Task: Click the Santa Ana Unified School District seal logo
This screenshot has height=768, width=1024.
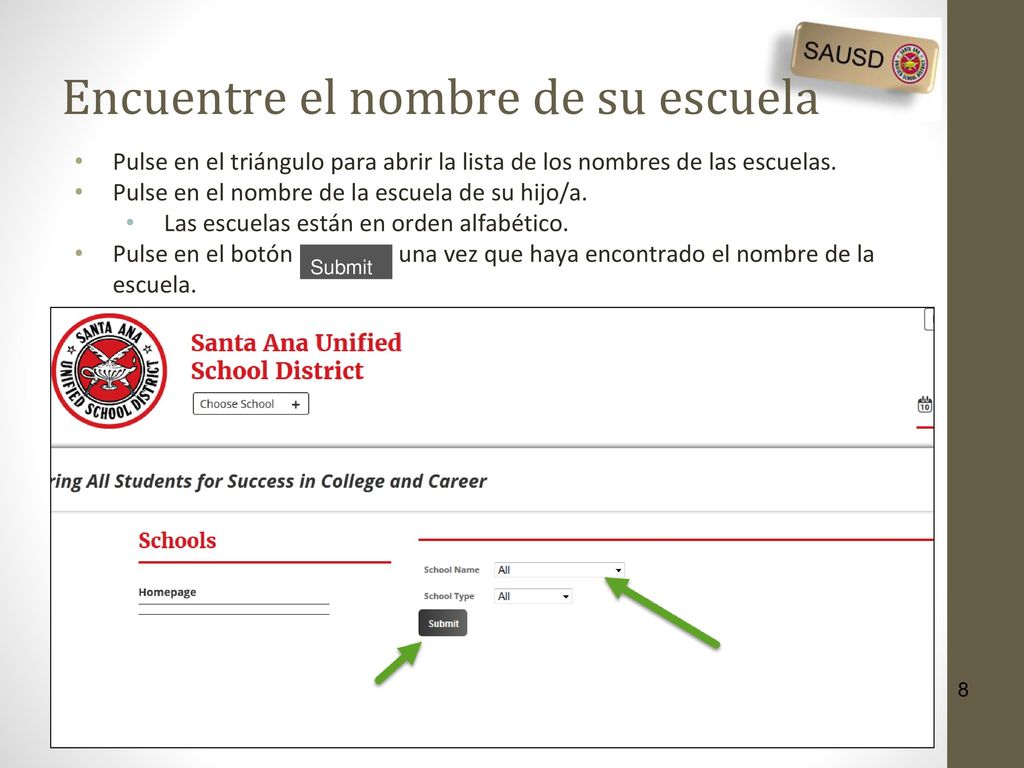Action: coord(109,371)
